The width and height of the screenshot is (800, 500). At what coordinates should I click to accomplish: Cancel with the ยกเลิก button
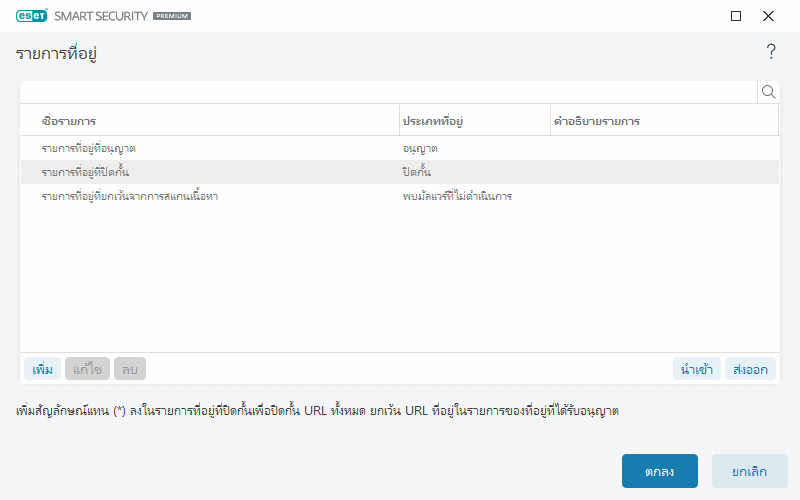[x=749, y=471]
